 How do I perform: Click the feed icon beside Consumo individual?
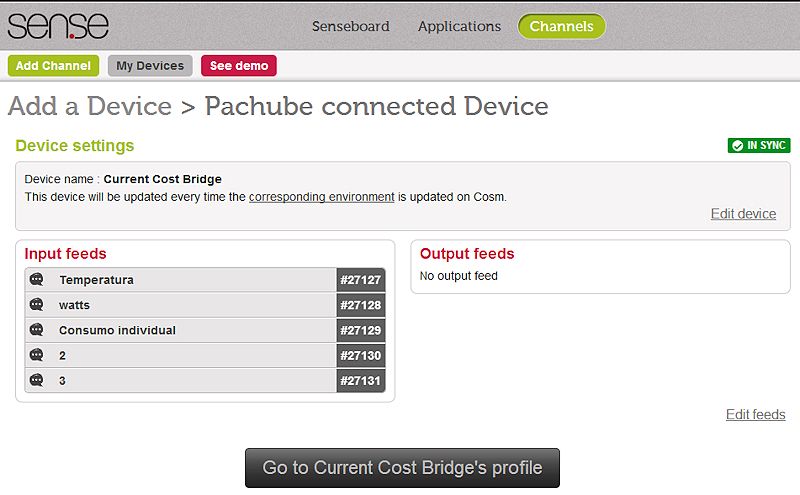point(37,330)
